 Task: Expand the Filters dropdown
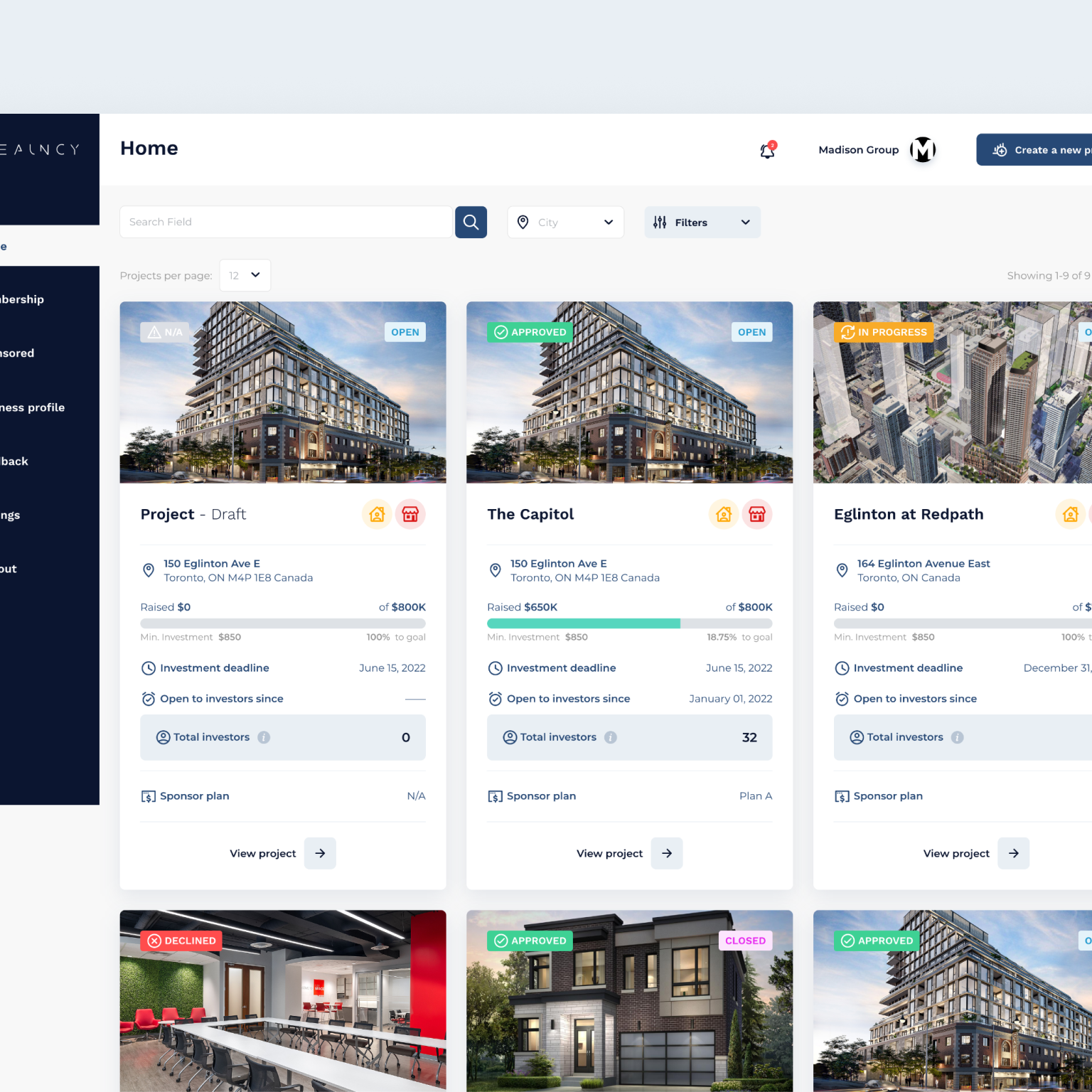pos(702,222)
